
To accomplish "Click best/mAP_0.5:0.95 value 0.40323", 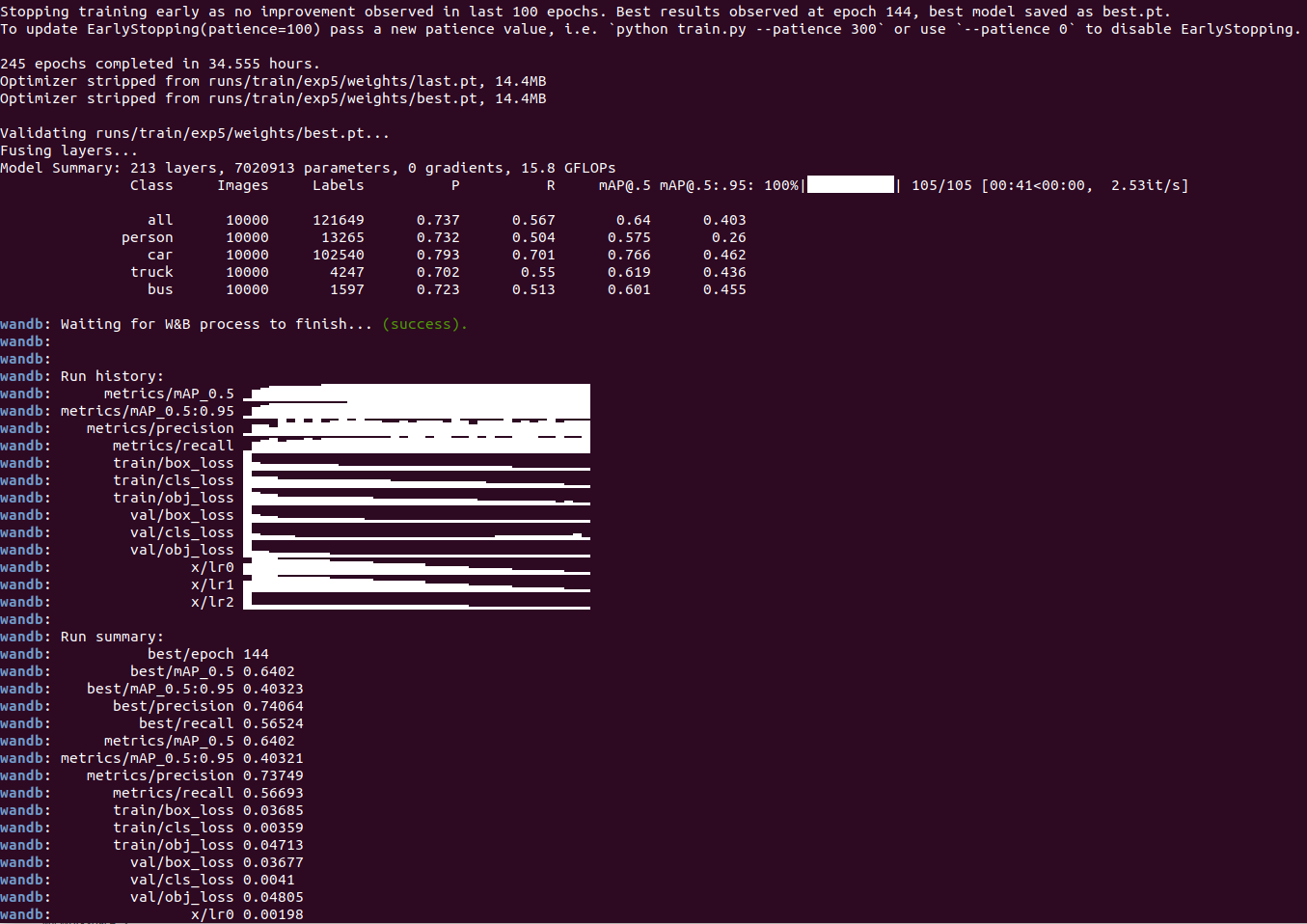I will [273, 689].
